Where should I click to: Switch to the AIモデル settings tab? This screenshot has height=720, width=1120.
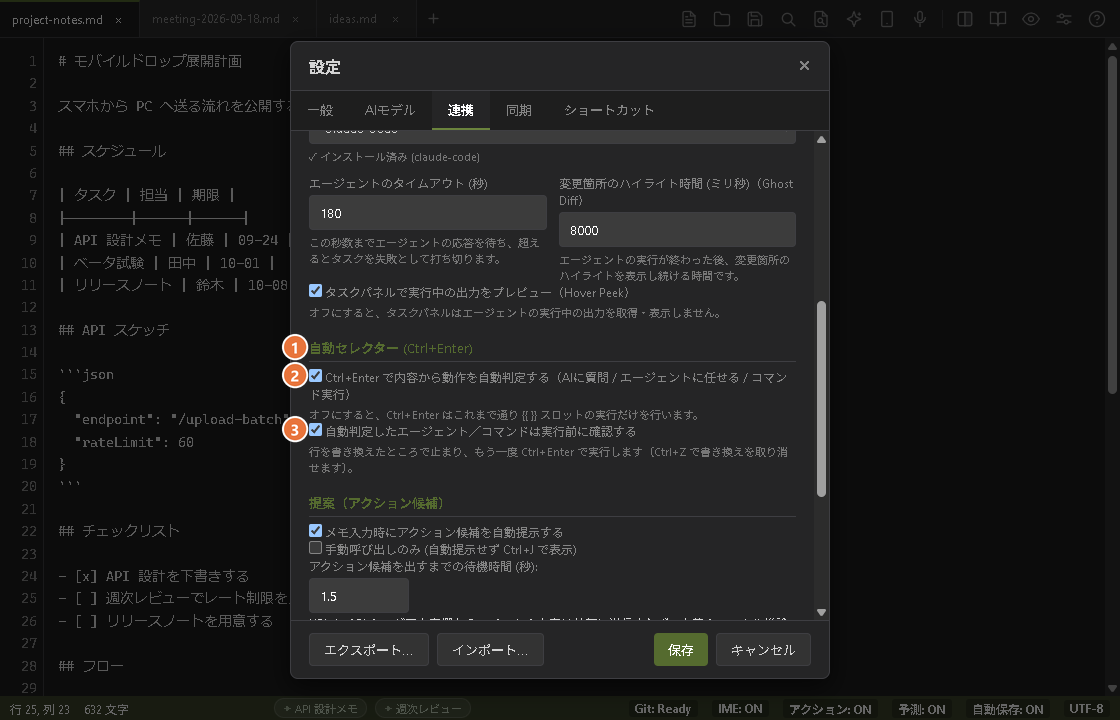(389, 110)
